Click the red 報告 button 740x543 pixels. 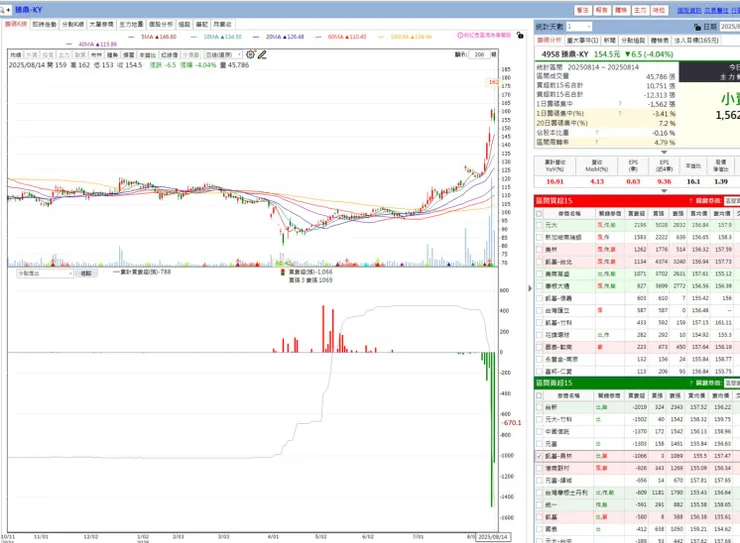[x=601, y=10]
